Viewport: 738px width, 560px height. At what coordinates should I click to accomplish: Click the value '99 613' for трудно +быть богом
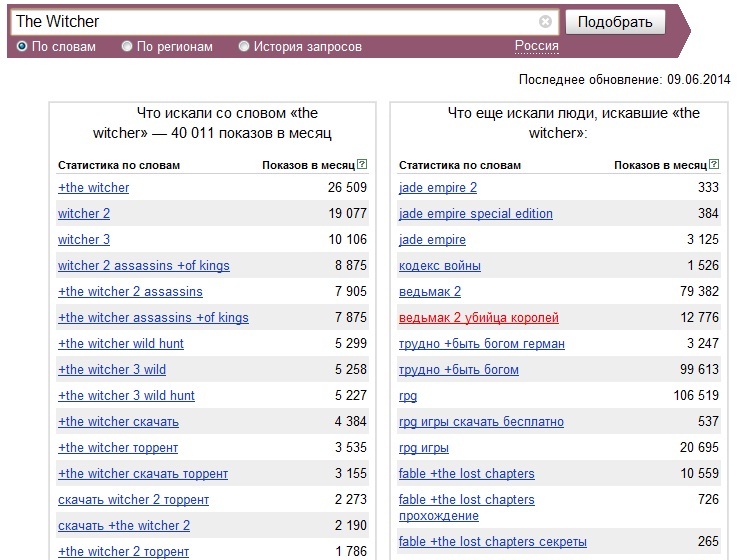click(699, 369)
